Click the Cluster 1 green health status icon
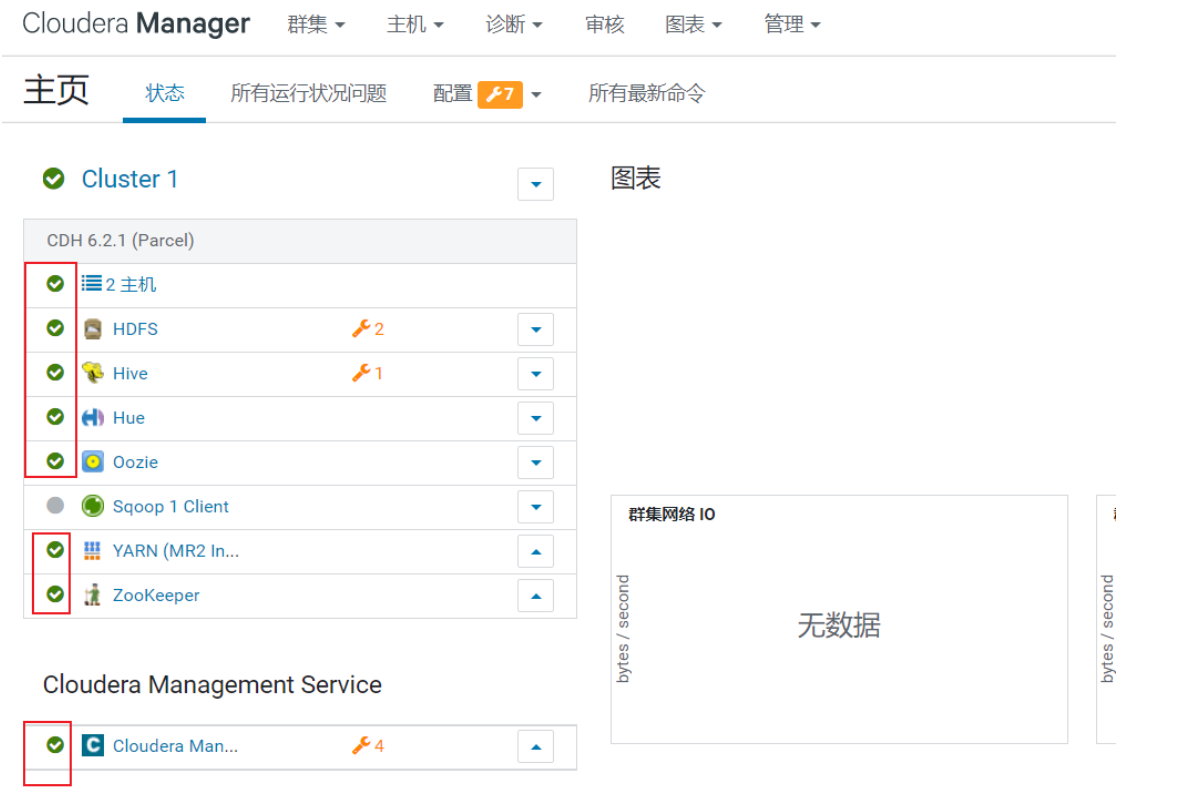 [53, 179]
